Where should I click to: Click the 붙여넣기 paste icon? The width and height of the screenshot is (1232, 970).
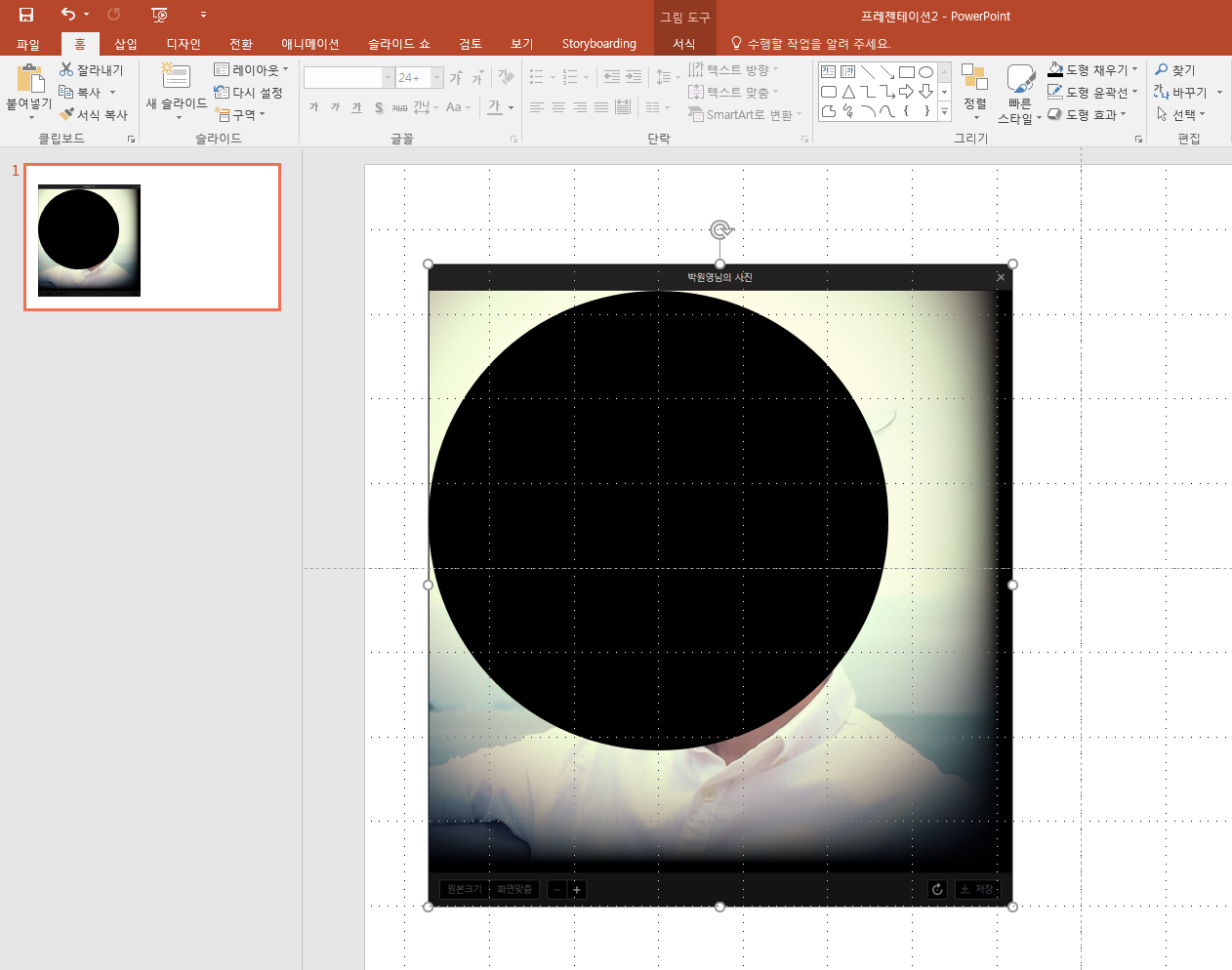(x=30, y=77)
